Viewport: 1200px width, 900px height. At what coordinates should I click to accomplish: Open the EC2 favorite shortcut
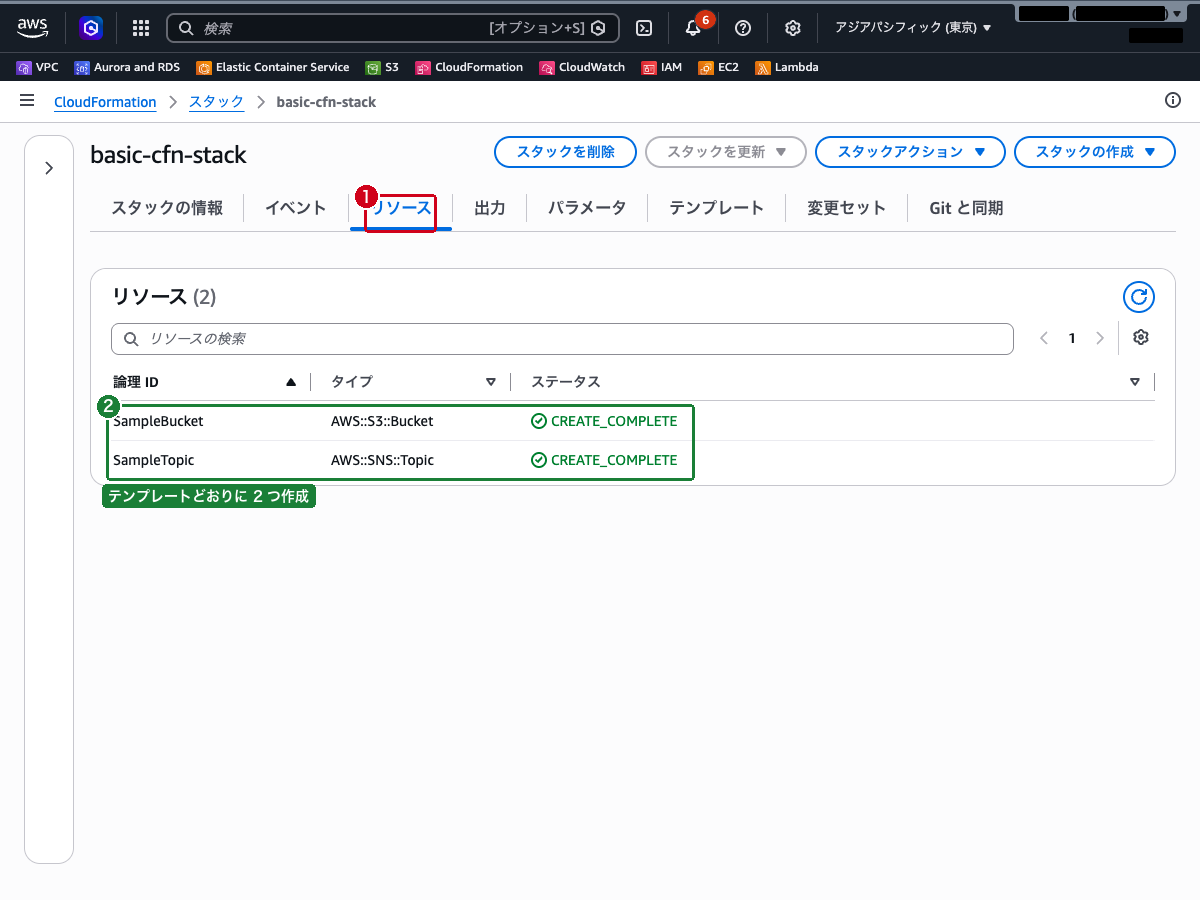click(x=719, y=67)
